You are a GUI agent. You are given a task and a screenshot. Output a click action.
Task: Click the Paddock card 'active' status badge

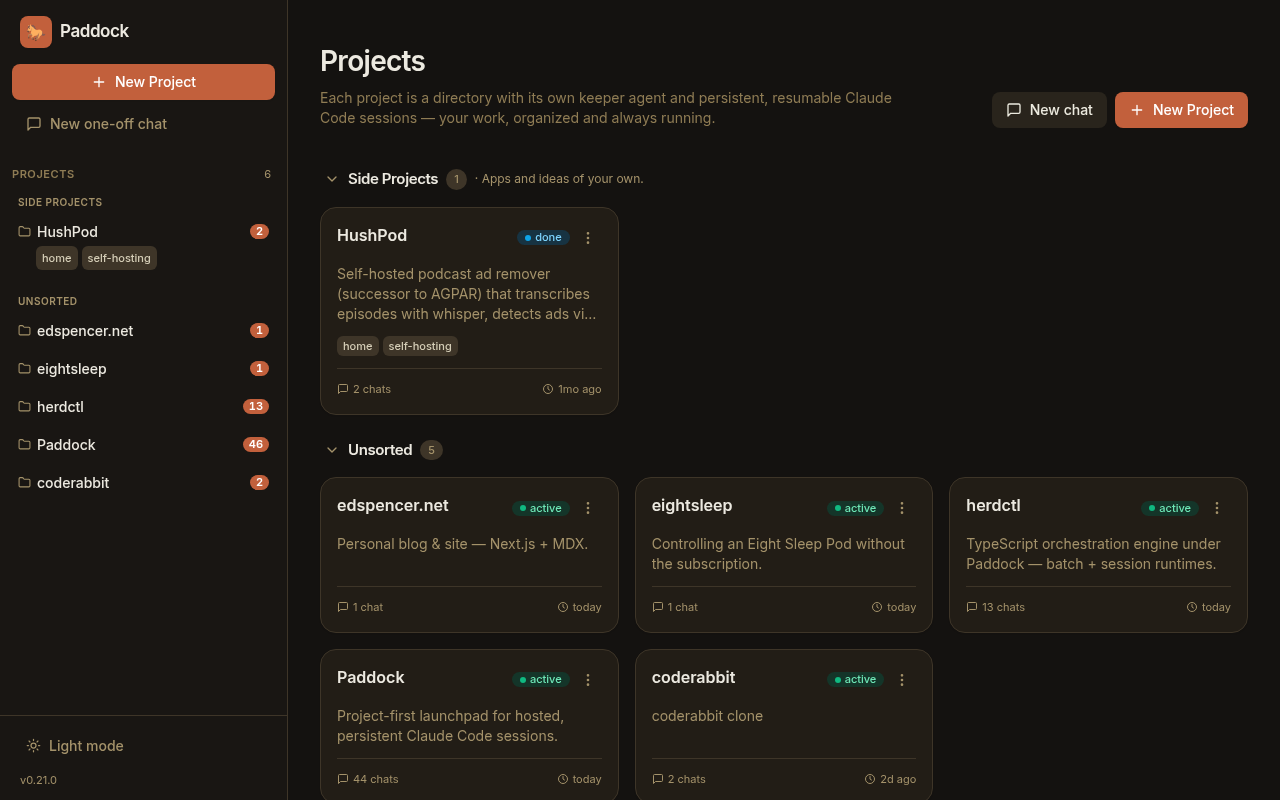[x=541, y=680]
